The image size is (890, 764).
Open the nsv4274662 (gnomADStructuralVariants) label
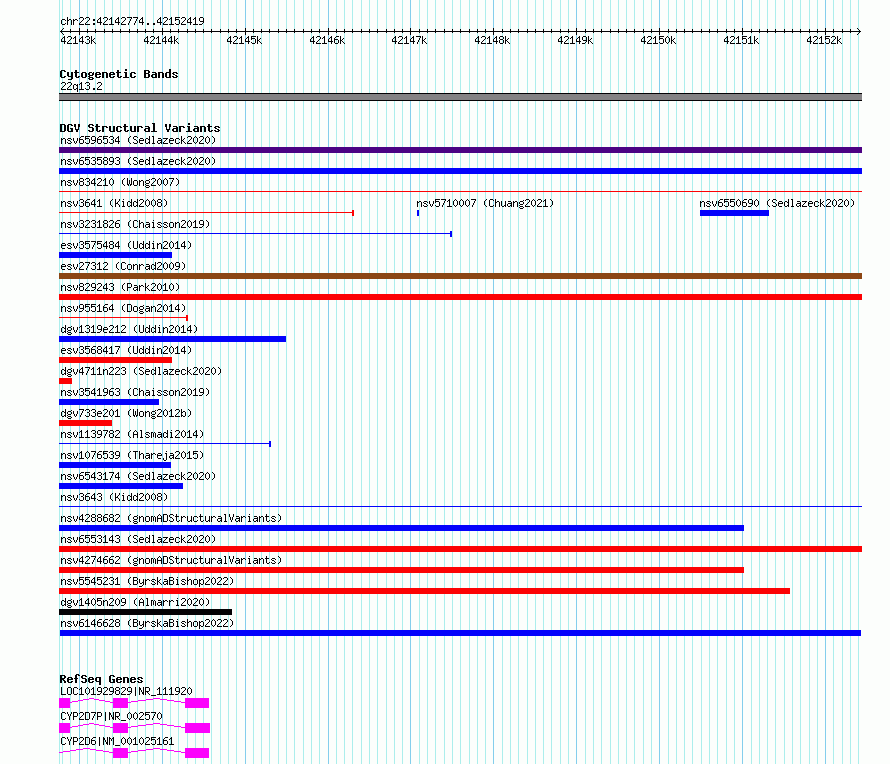[171, 560]
